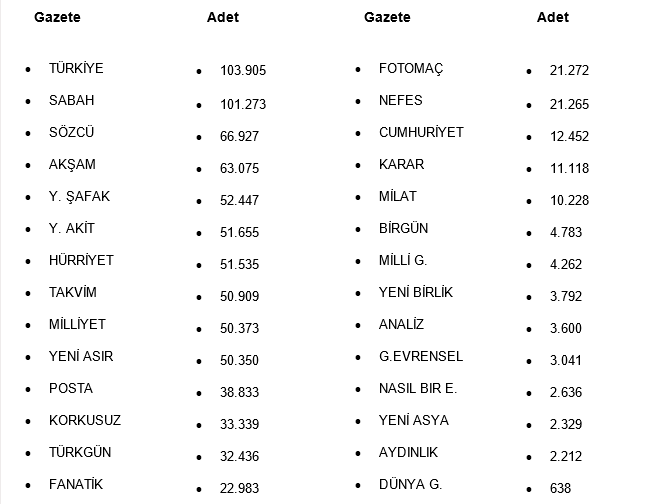661x504 pixels.
Task: Select the 103.905 circulation figure
Action: click(x=243, y=71)
